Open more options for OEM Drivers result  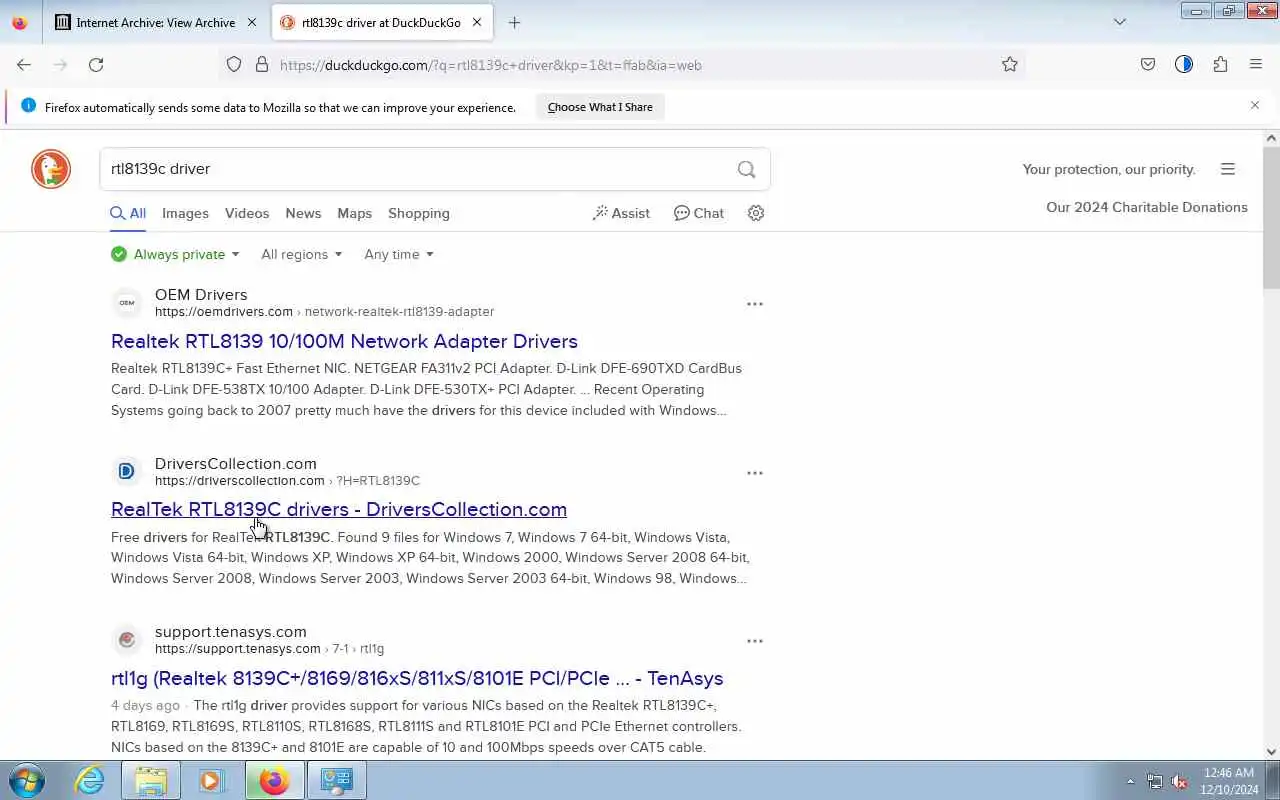click(x=755, y=303)
